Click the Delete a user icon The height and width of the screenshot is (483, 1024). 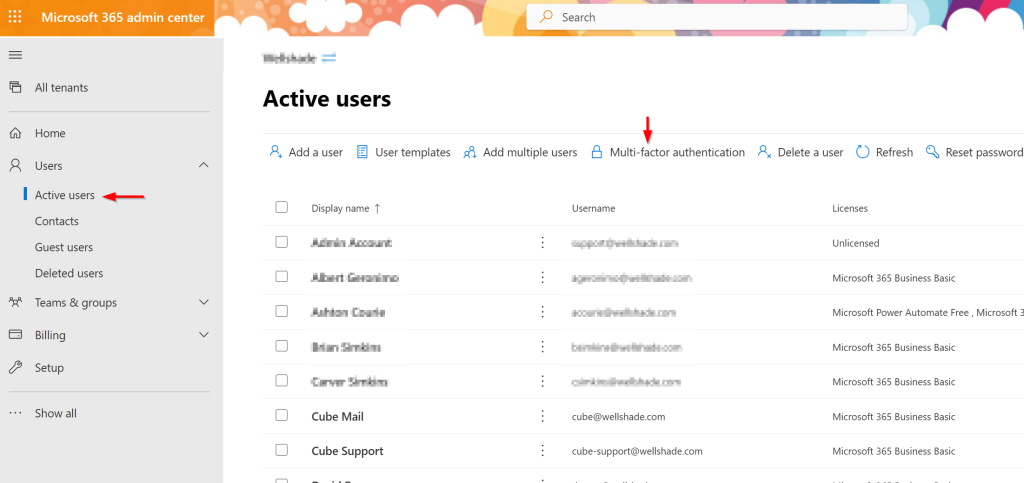[765, 152]
